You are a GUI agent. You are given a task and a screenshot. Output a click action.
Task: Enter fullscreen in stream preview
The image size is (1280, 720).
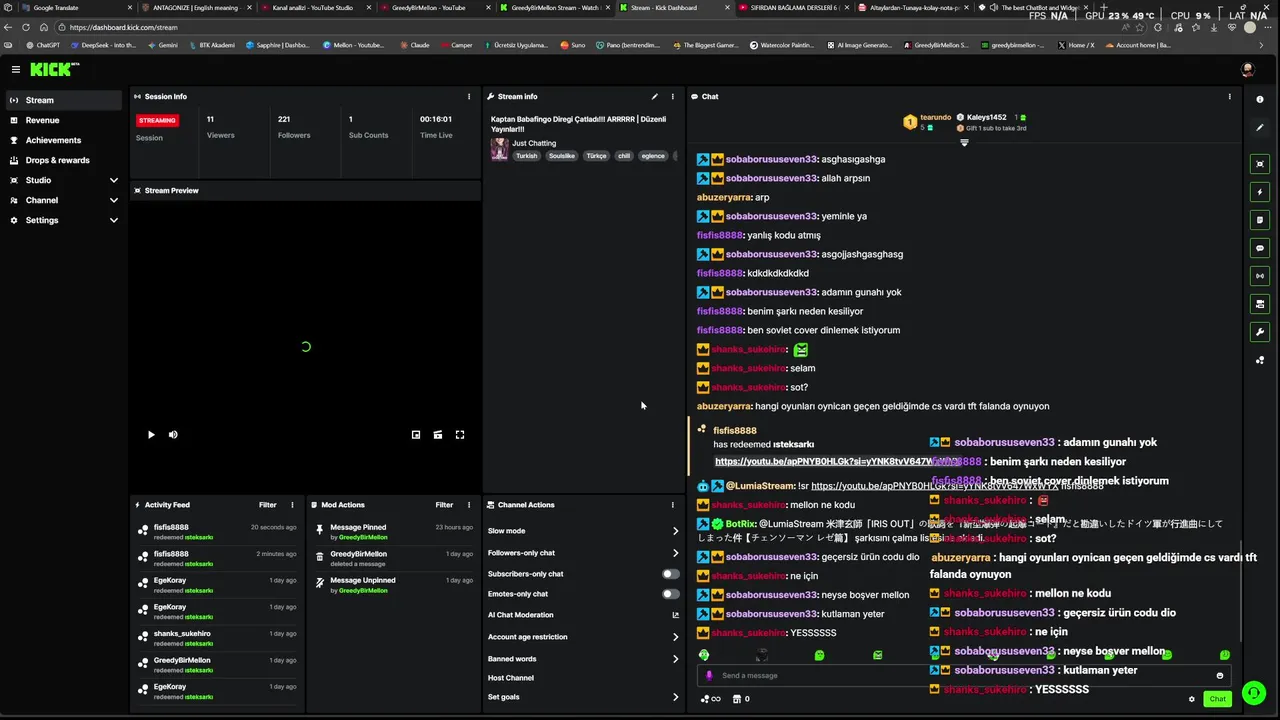point(460,435)
